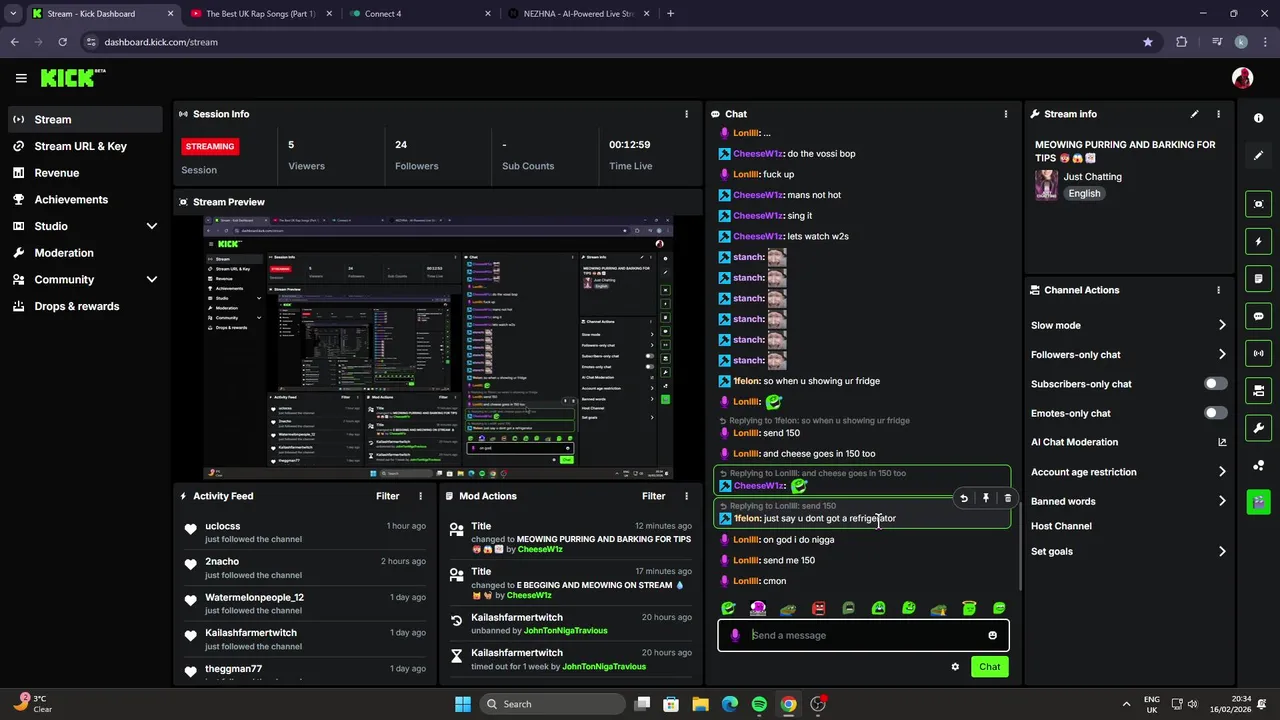Click the pencil icon in right sidebar
Image resolution: width=1280 pixels, height=720 pixels.
point(1258,156)
